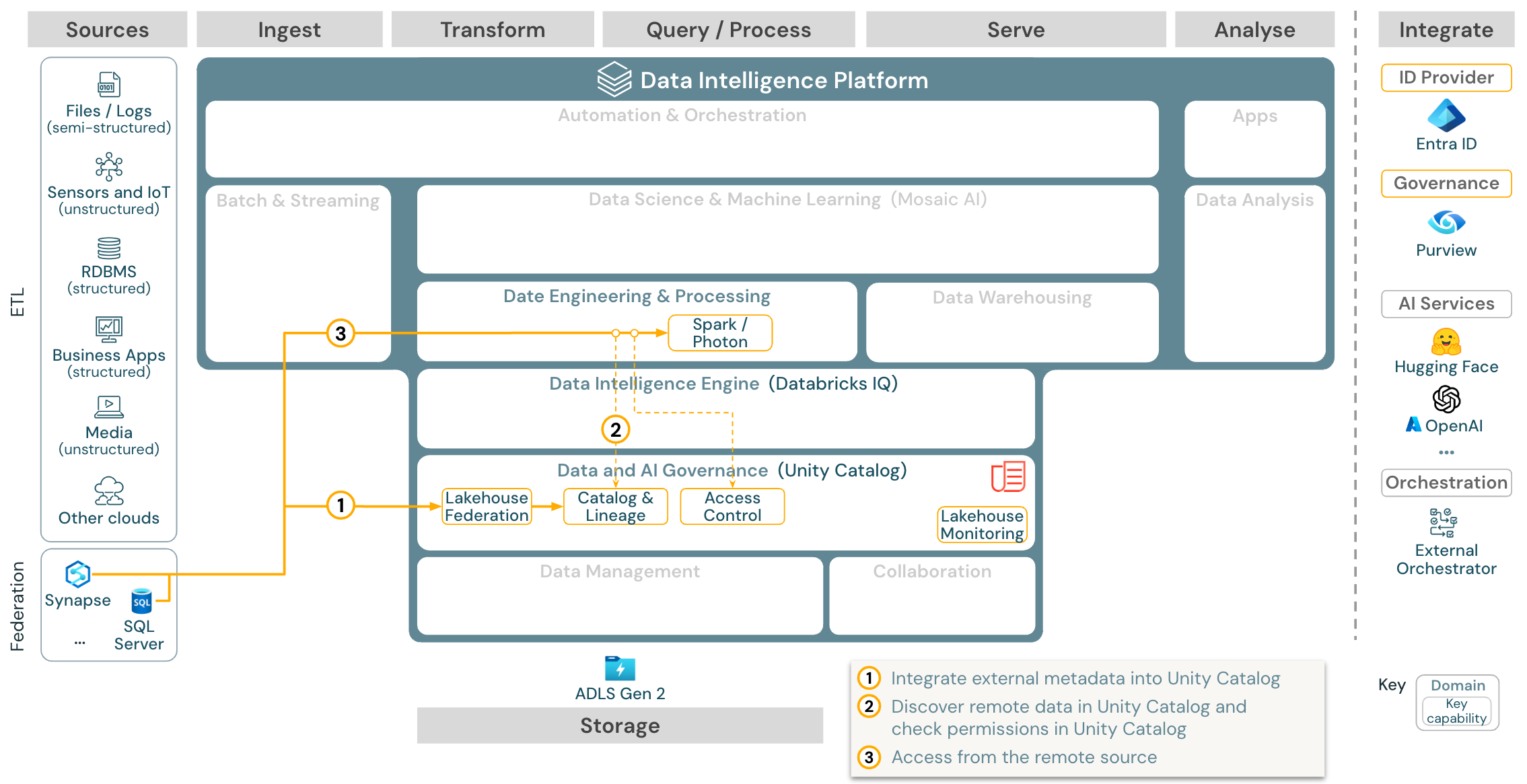Expand the Catalog & Lineage section
This screenshot has width=1527, height=784.
tap(616, 511)
